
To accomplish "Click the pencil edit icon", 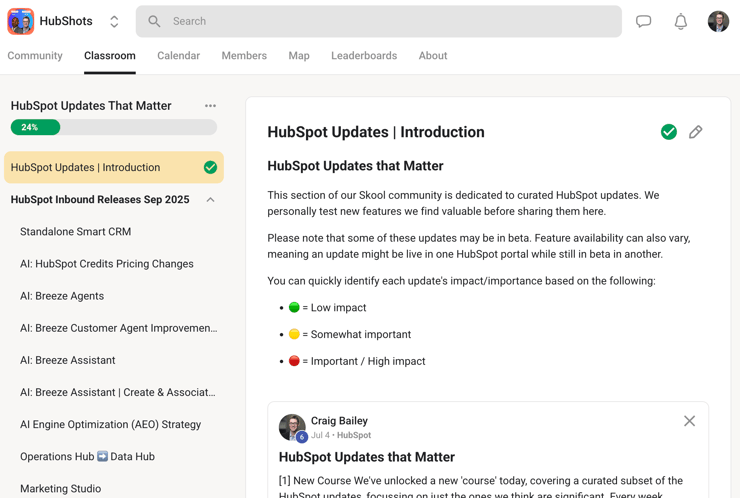I will click(696, 132).
